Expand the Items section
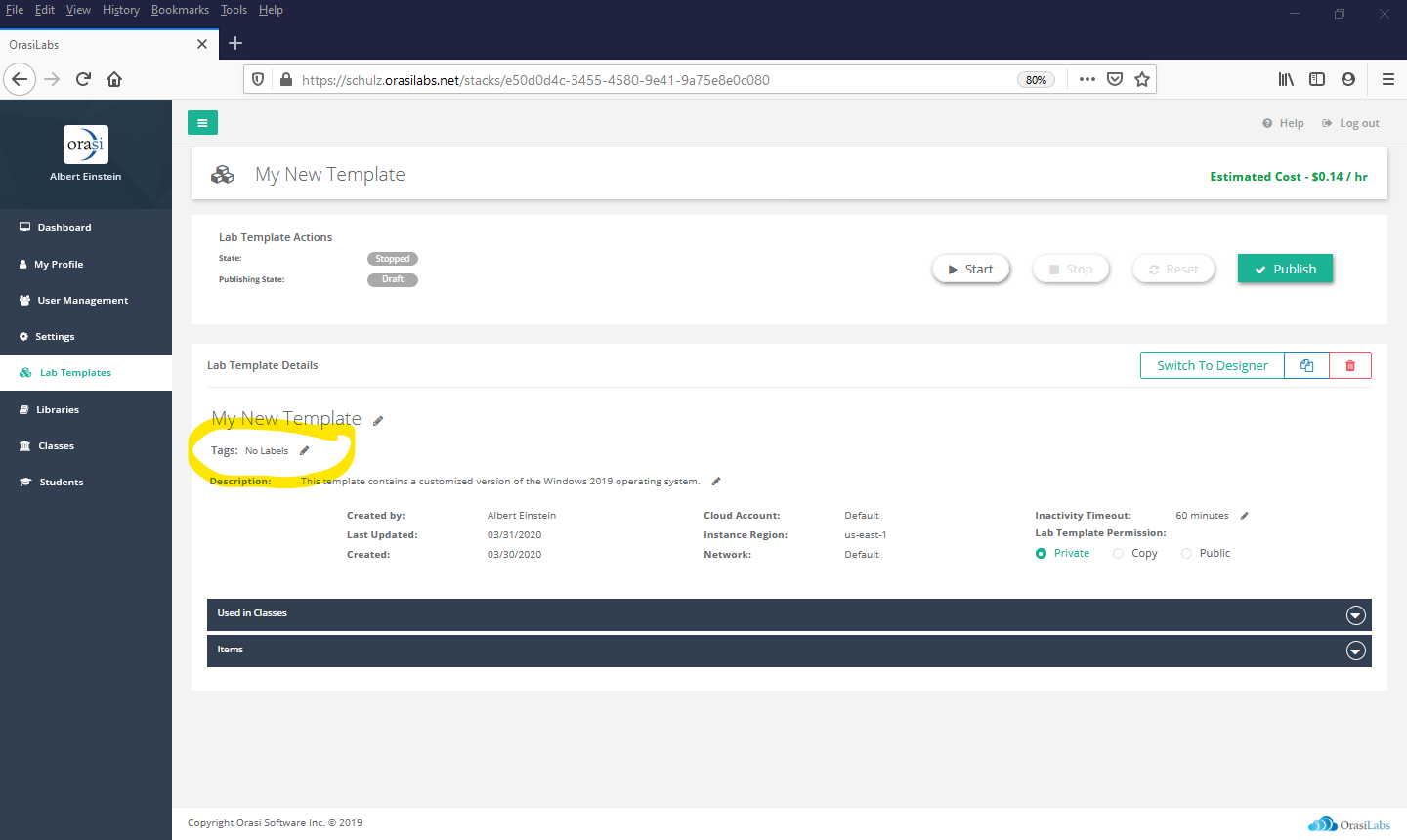The width and height of the screenshot is (1407, 840). [x=789, y=651]
